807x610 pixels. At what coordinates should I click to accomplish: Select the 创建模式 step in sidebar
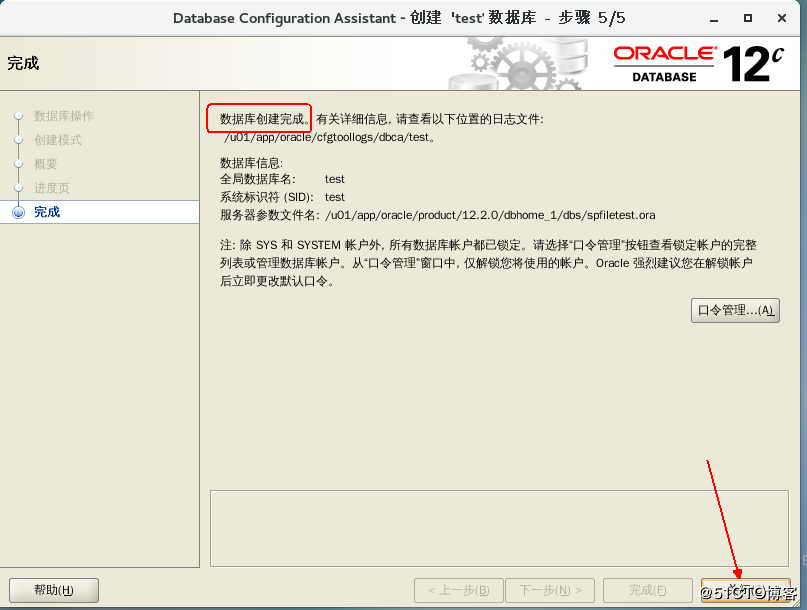coord(58,140)
